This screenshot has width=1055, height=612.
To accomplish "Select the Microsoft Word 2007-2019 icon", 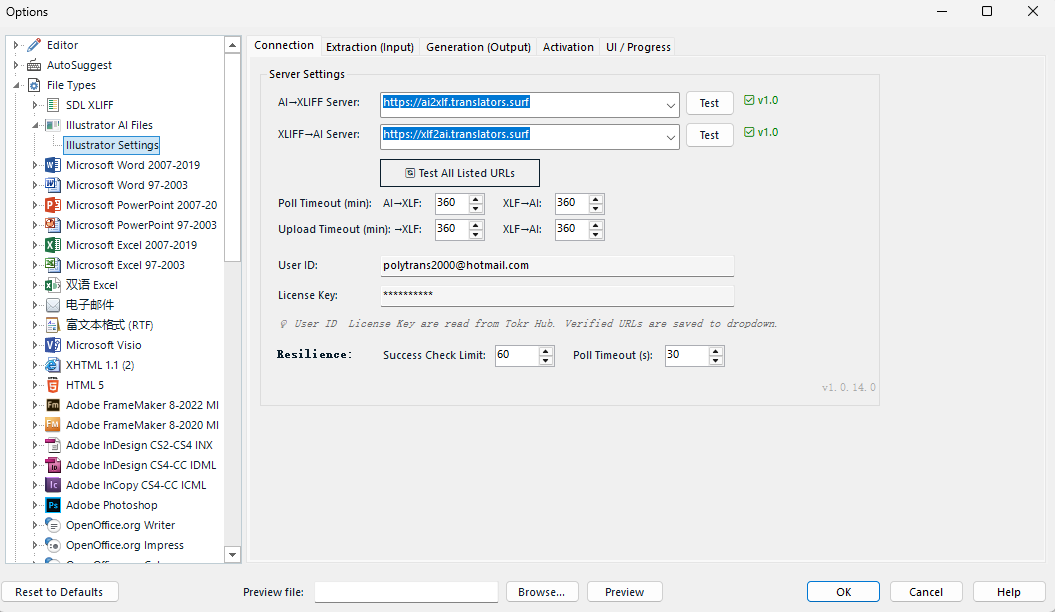I will tap(53, 165).
